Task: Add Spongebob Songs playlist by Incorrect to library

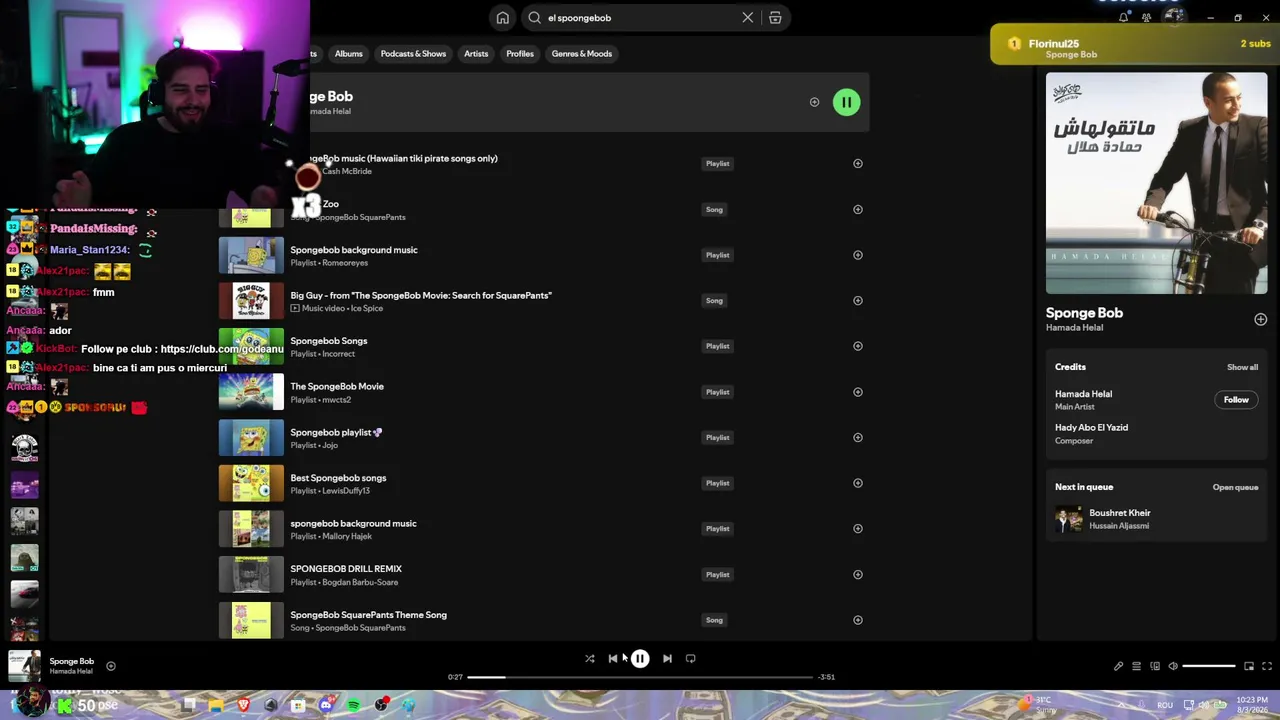Action: (857, 346)
